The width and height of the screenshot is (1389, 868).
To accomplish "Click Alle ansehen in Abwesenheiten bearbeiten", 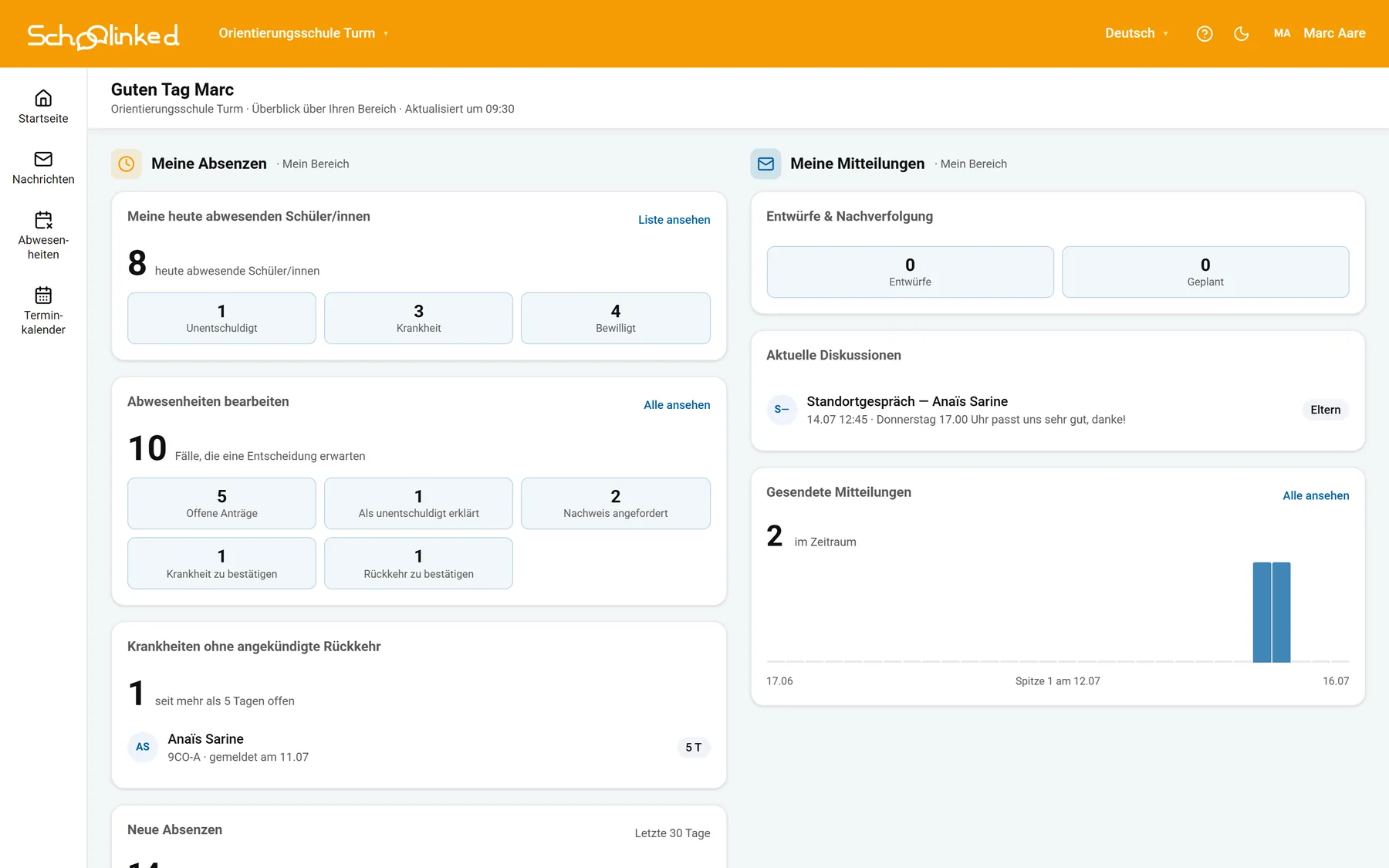I will coord(677,405).
